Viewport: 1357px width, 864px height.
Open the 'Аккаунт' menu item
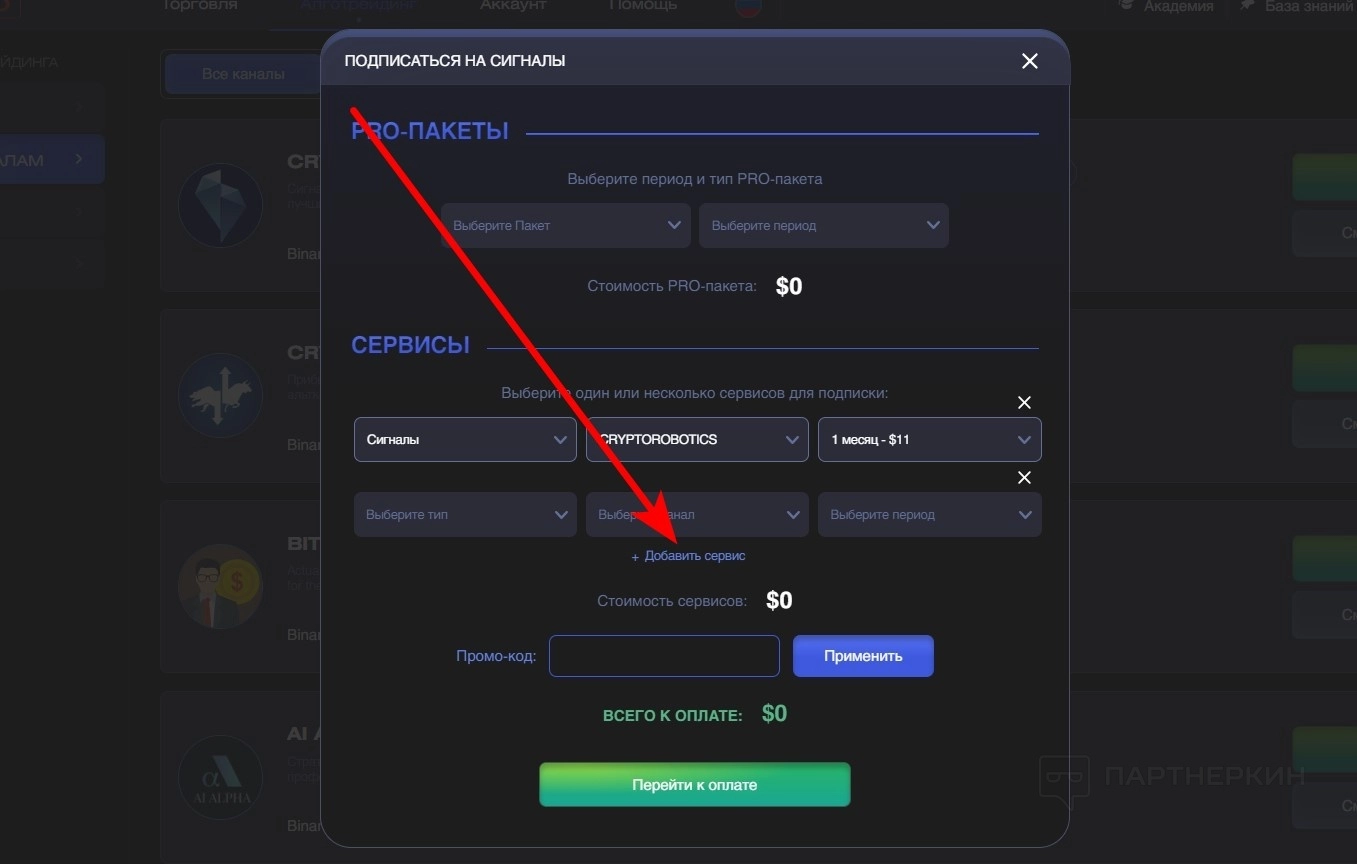[x=513, y=6]
